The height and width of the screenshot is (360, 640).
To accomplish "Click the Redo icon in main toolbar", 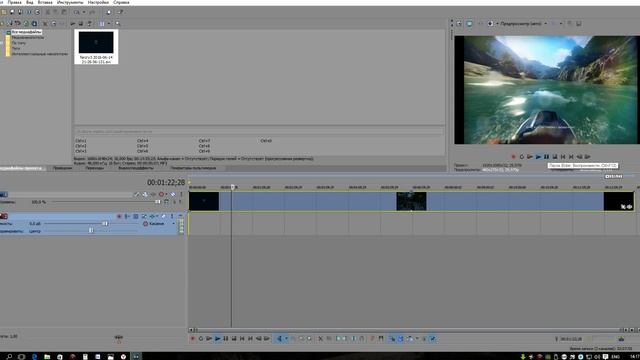I will [92, 12].
